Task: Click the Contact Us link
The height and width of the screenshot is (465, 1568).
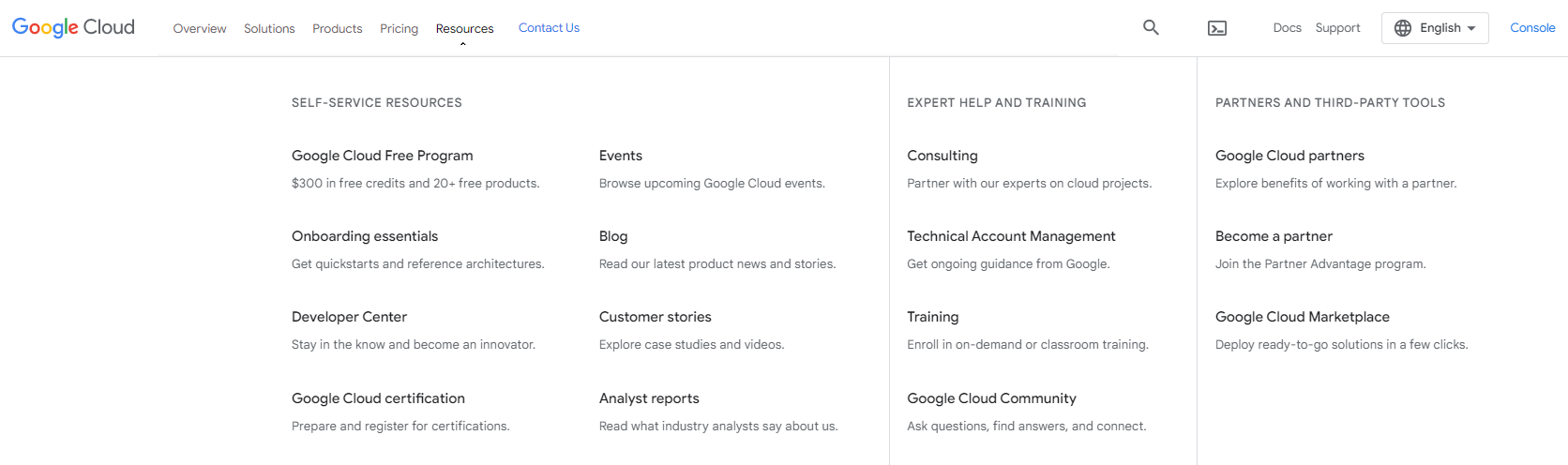Action: tap(549, 28)
